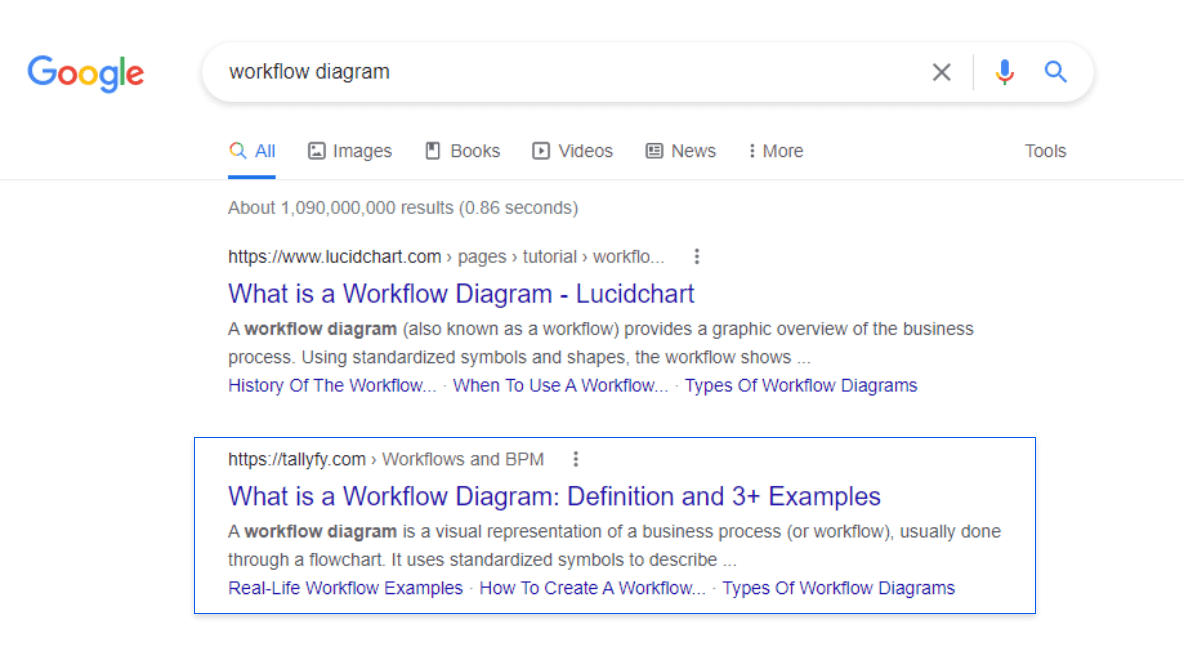Open Tallyfy 'Definition and 3+ Examples' result

(554, 496)
